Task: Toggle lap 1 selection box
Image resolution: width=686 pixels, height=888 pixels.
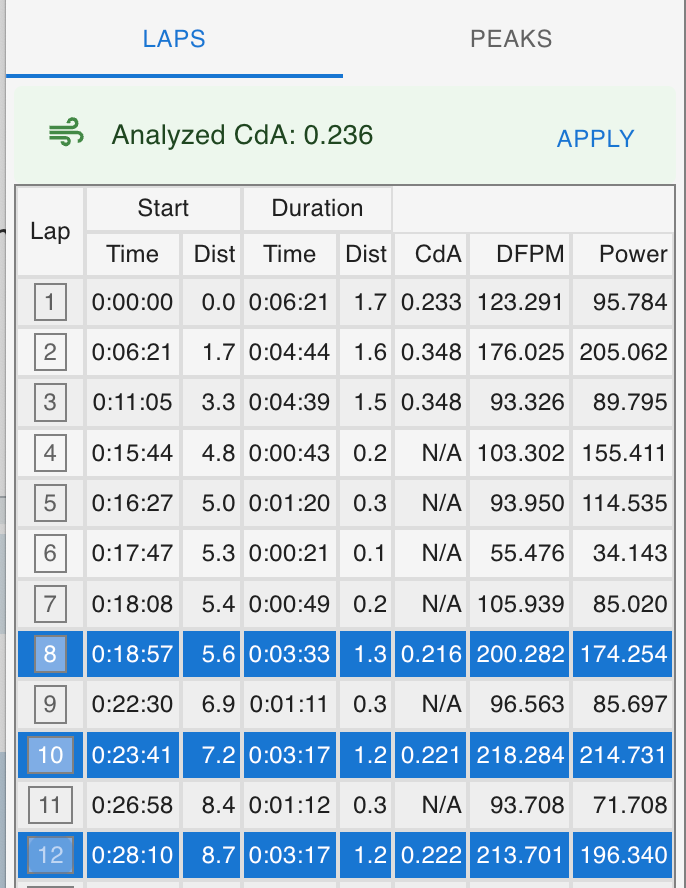Action: (50, 302)
